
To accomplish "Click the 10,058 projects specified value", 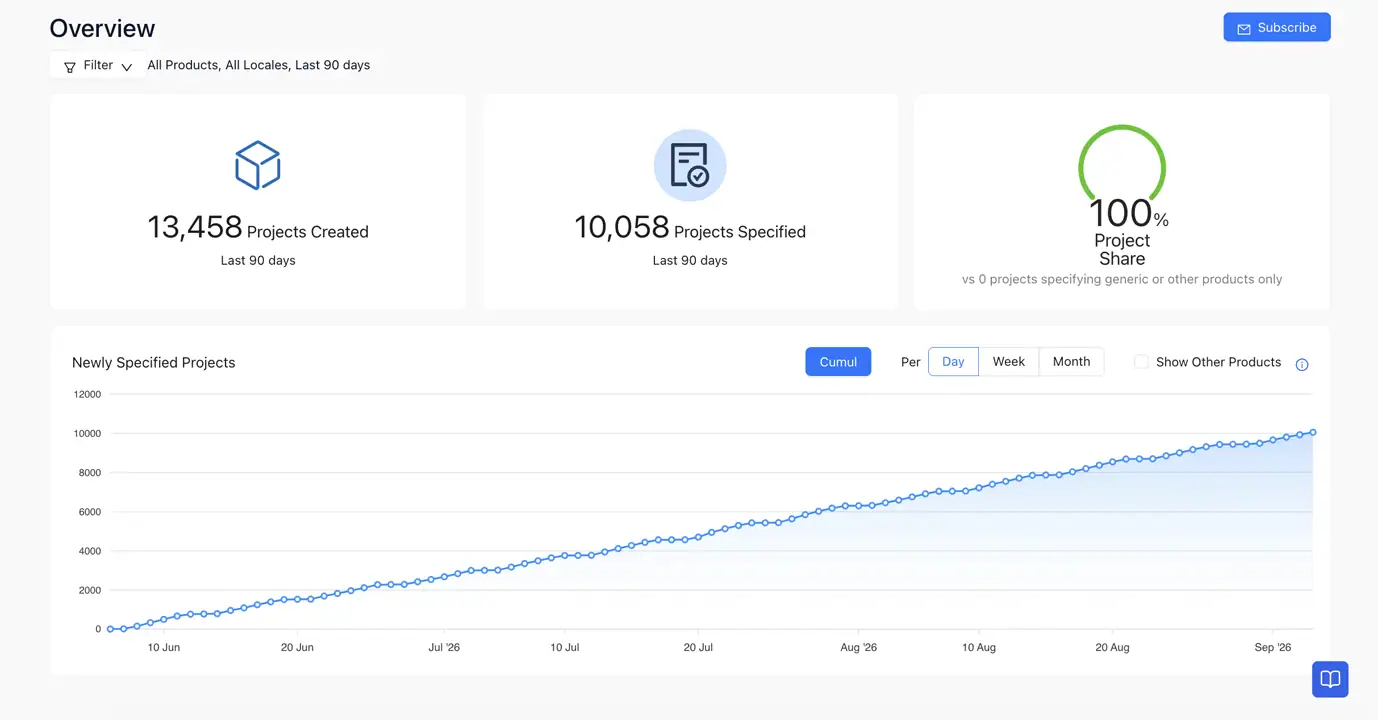I will click(x=622, y=227).
